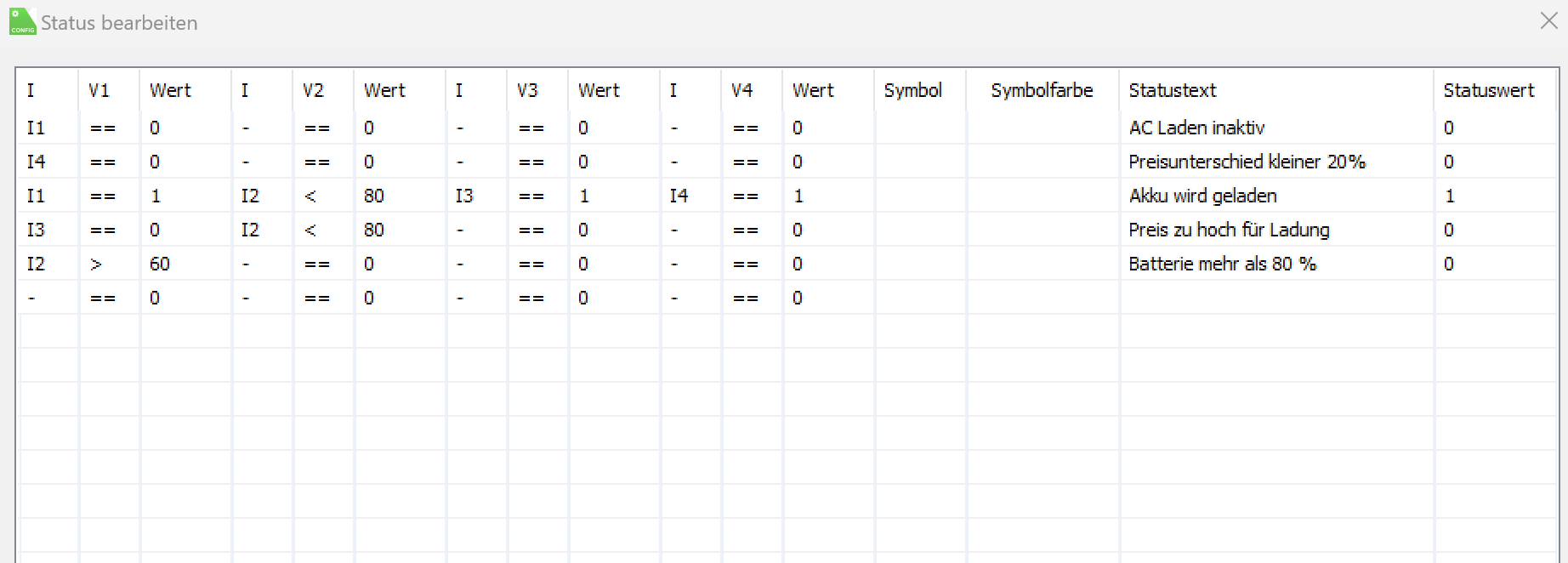Click the "Preis zu hoch für Ladung" cell
Image resolution: width=1568 pixels, height=563 pixels.
[x=1229, y=230]
